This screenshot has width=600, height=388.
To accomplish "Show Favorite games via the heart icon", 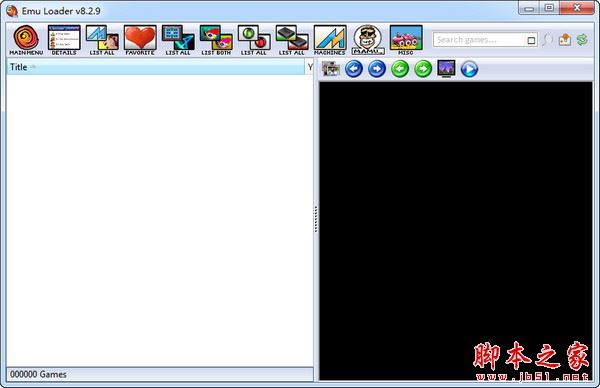I will coord(140,40).
